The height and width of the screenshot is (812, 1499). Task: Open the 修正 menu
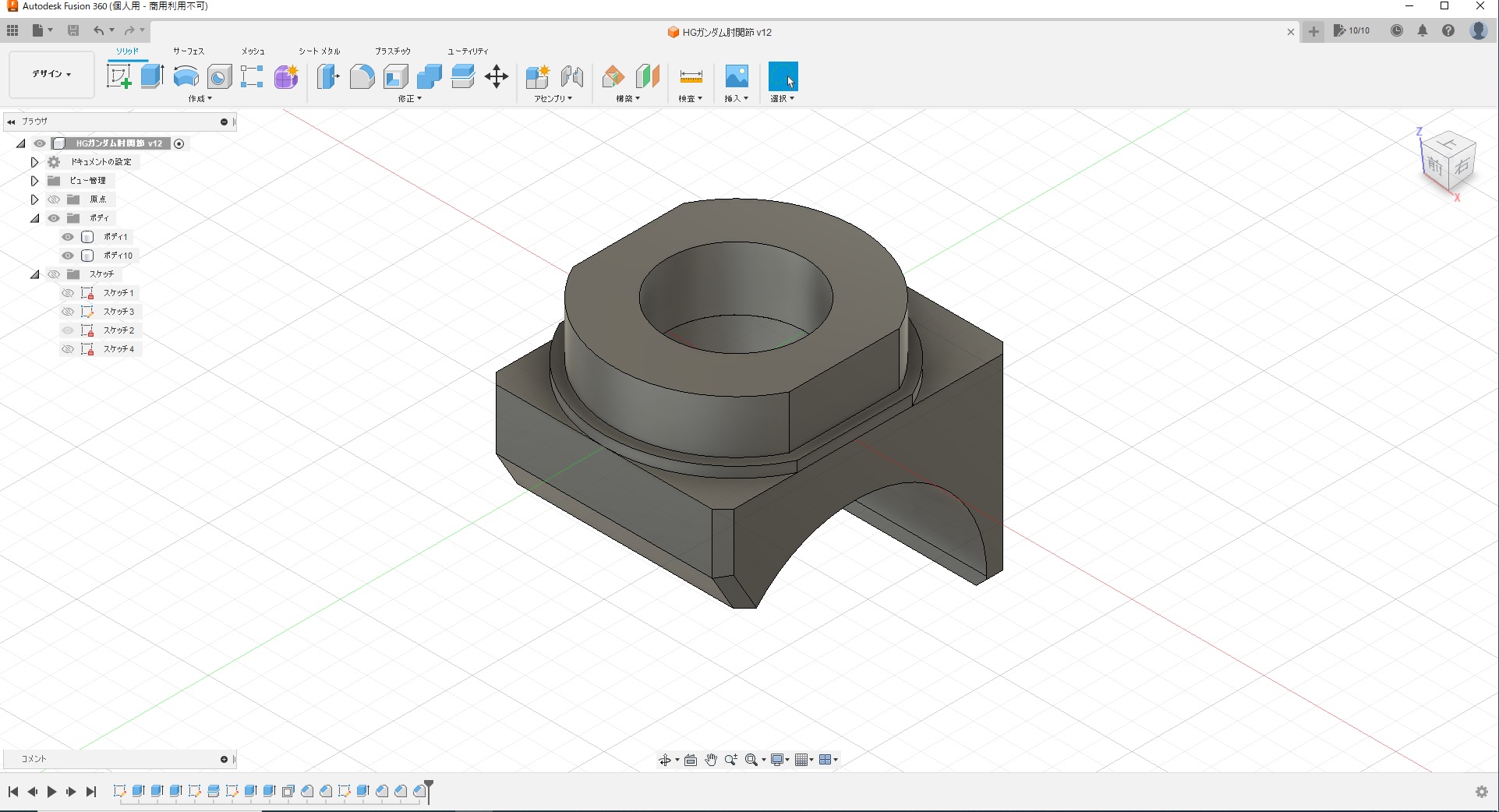(409, 99)
